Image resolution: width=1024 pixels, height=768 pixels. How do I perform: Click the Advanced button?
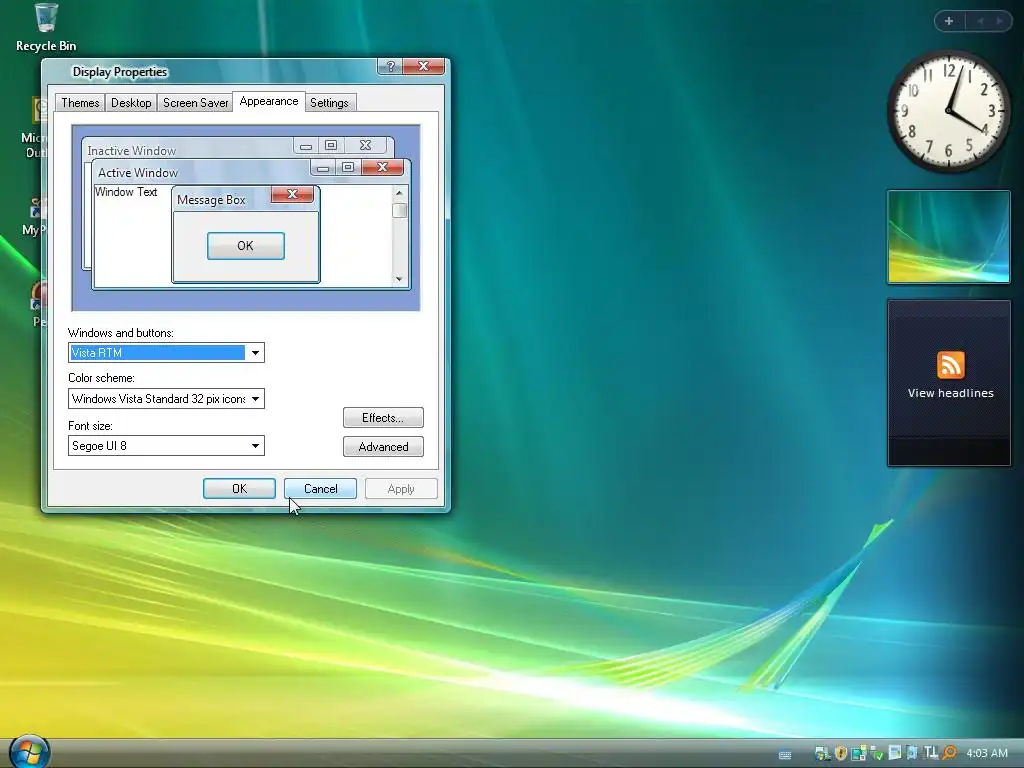pyautogui.click(x=383, y=447)
